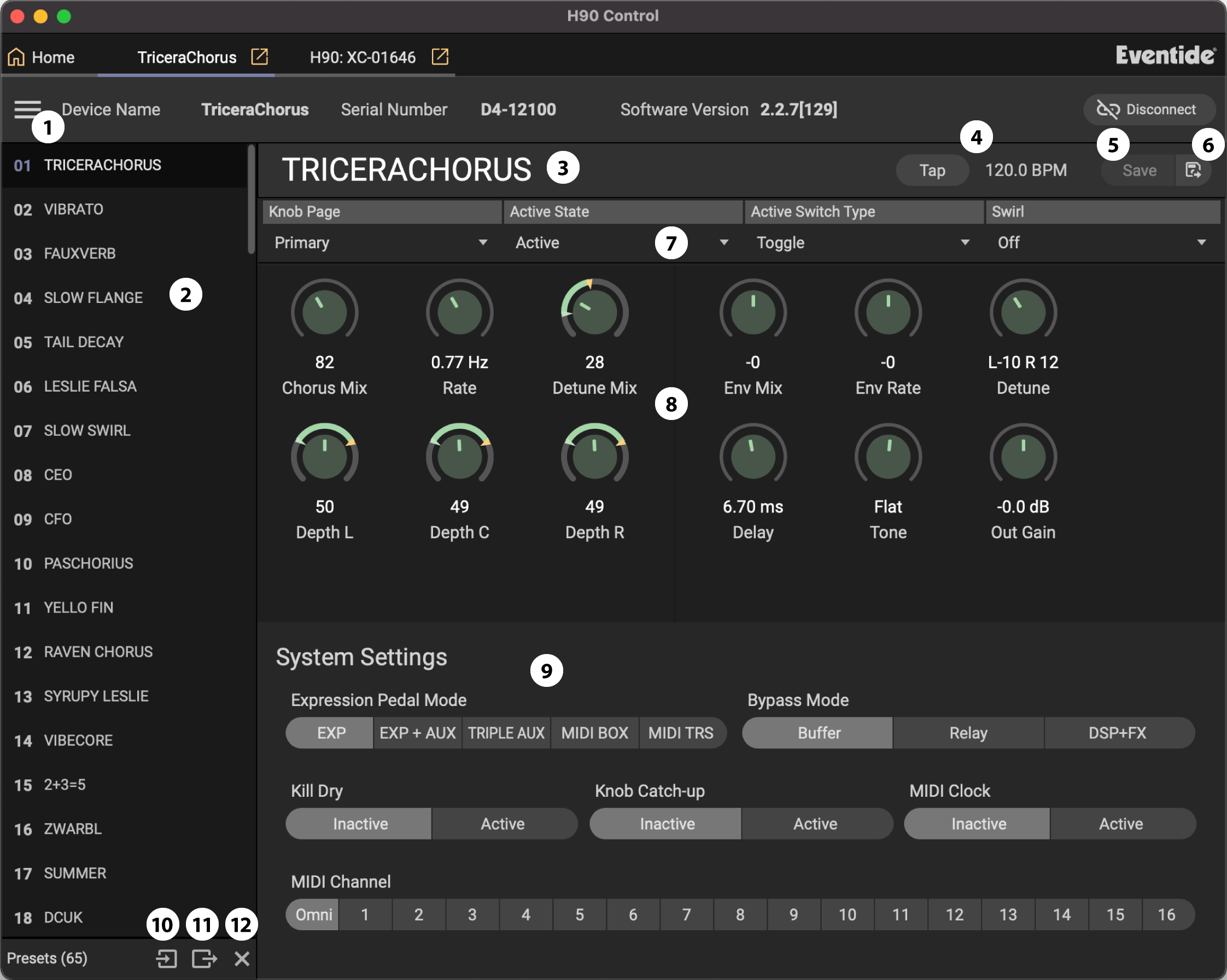Select MIDI TRS pedal mode

(682, 733)
